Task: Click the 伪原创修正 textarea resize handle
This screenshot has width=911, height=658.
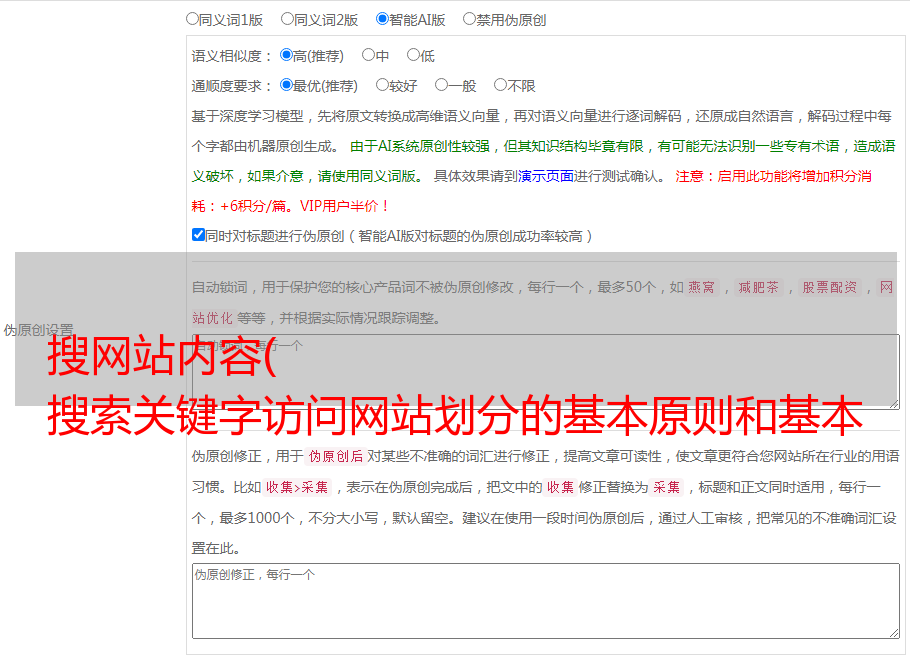Action: 894,632
